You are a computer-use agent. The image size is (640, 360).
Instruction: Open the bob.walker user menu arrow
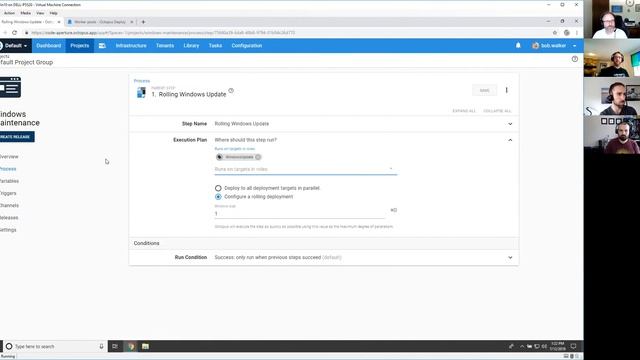[x=575, y=46]
